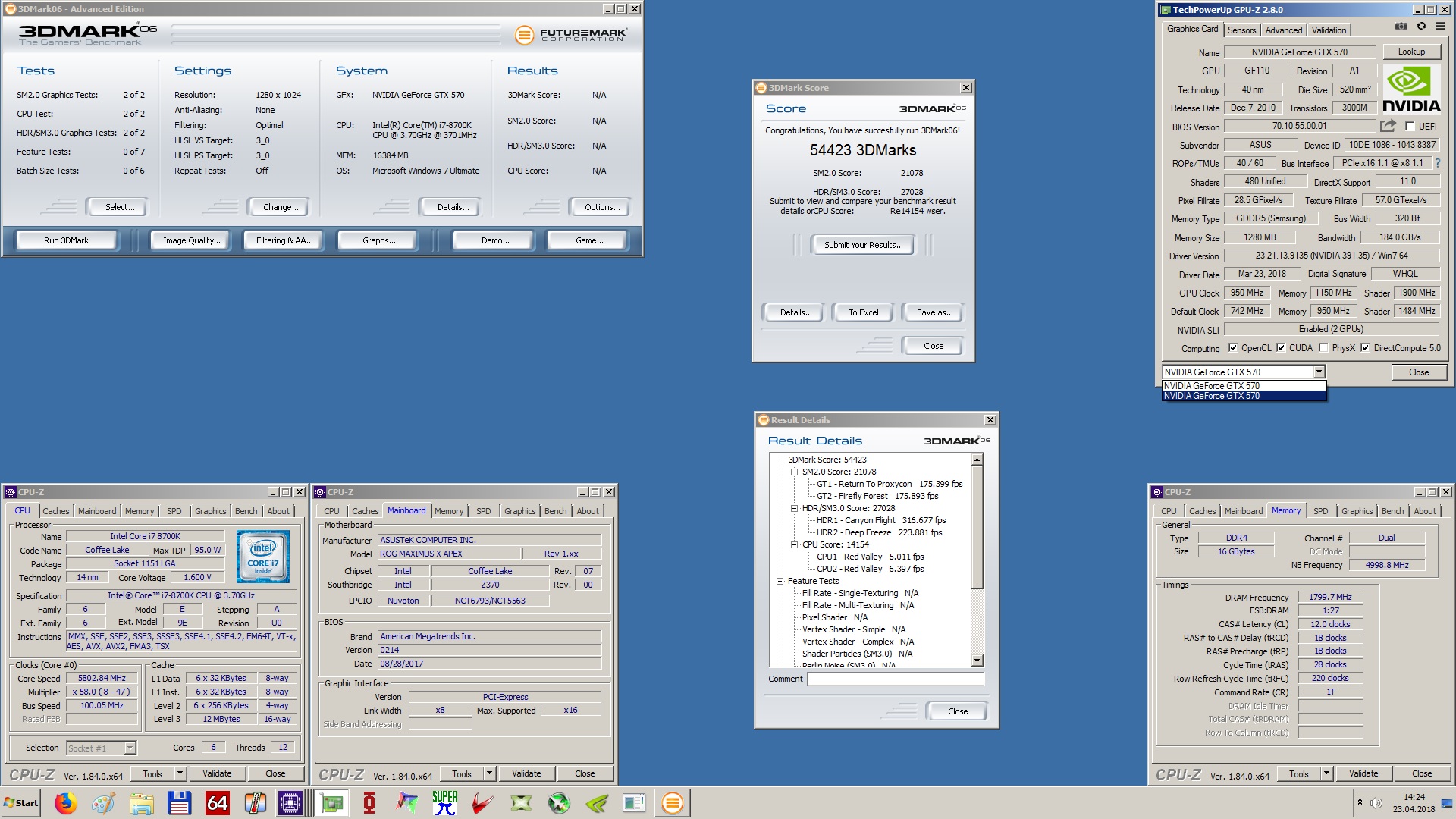Open SPD tab in Mainboard CPU-Z window
Image resolution: width=1456 pixels, height=819 pixels.
(483, 512)
